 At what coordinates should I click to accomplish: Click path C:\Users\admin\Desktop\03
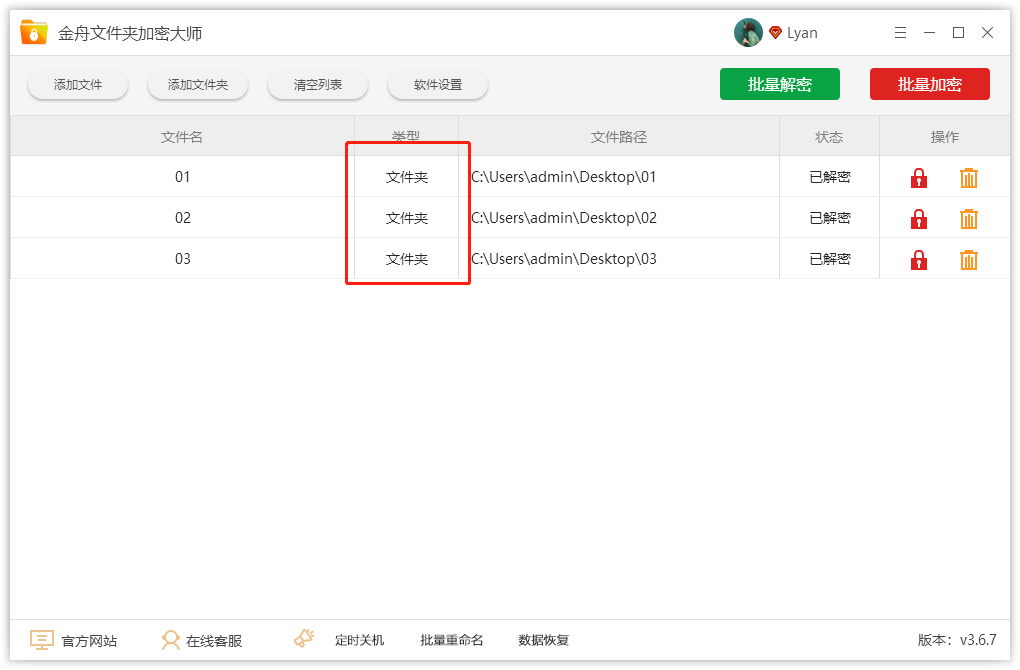[x=563, y=259]
